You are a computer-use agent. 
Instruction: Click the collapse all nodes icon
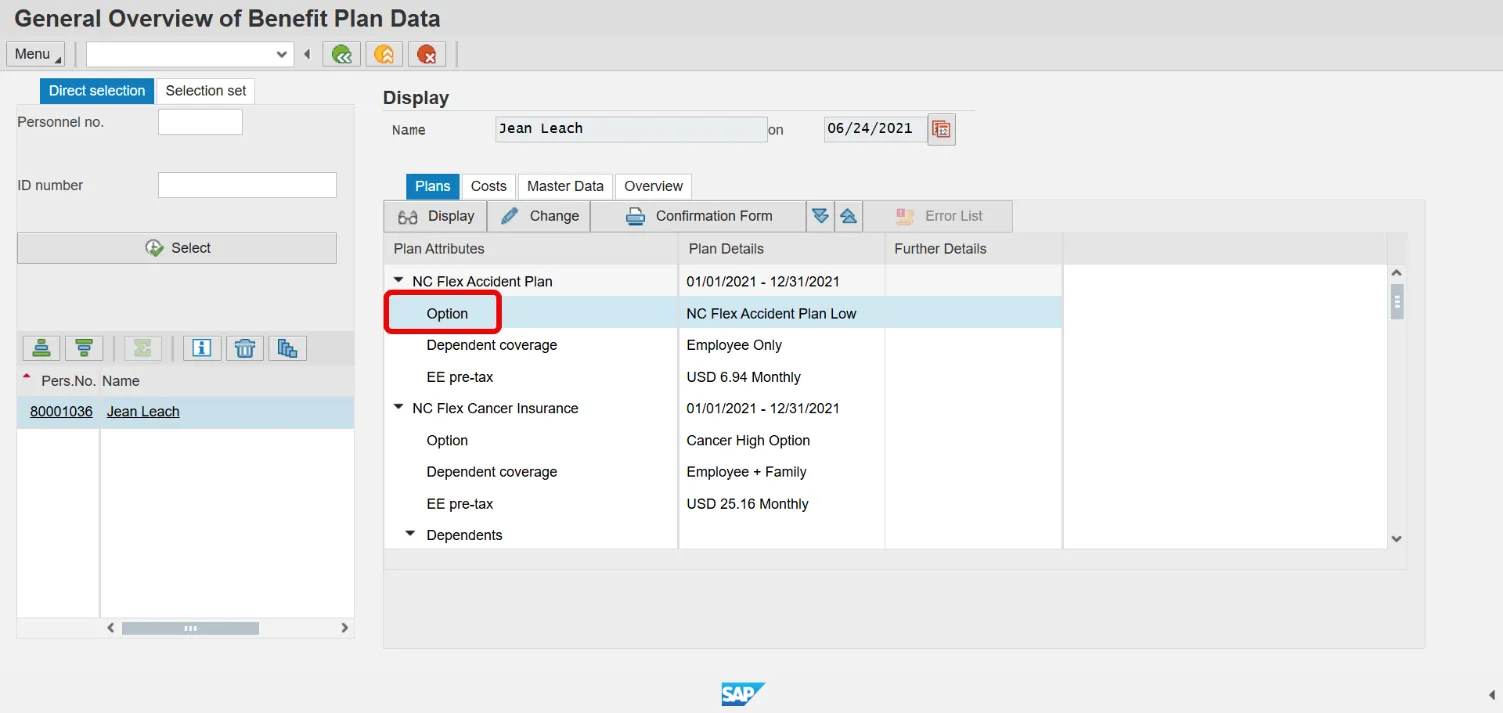click(847, 216)
